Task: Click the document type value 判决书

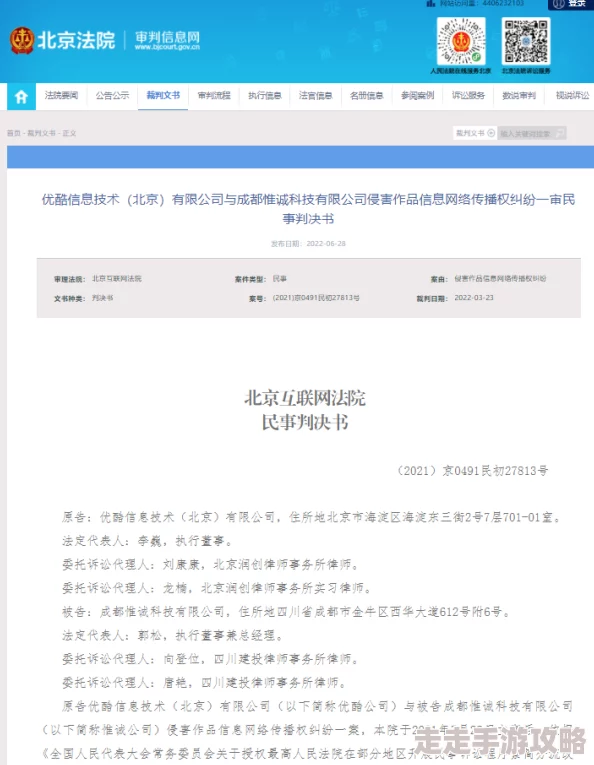Action: pyautogui.click(x=102, y=298)
